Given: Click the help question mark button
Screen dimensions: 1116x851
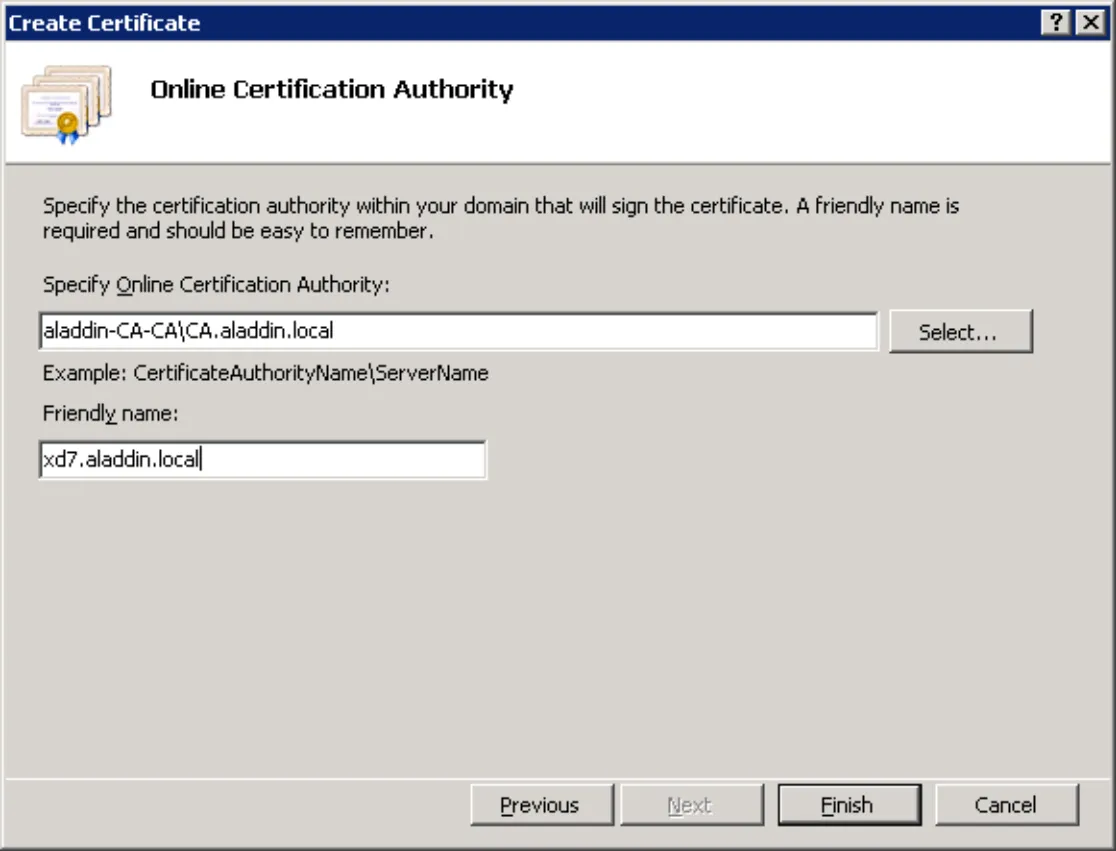Looking at the screenshot, I should tap(1056, 23).
